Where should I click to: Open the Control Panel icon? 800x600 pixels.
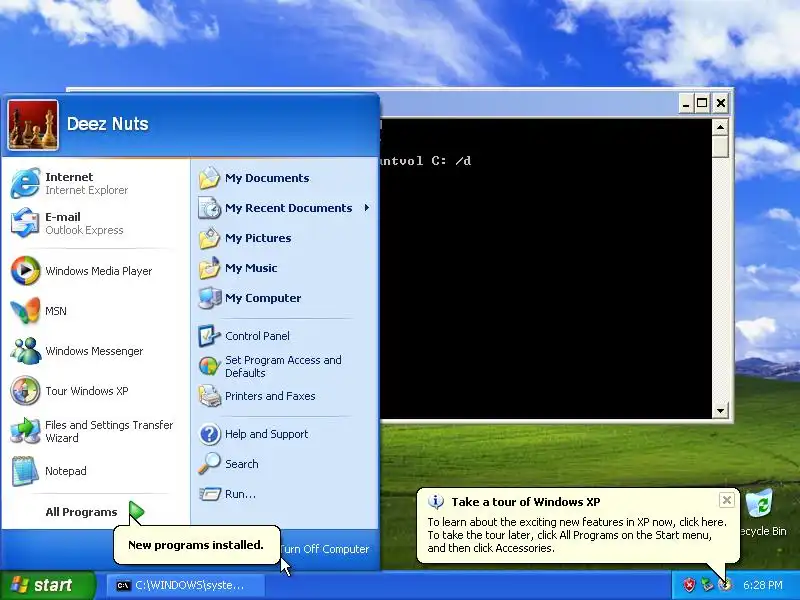[209, 336]
